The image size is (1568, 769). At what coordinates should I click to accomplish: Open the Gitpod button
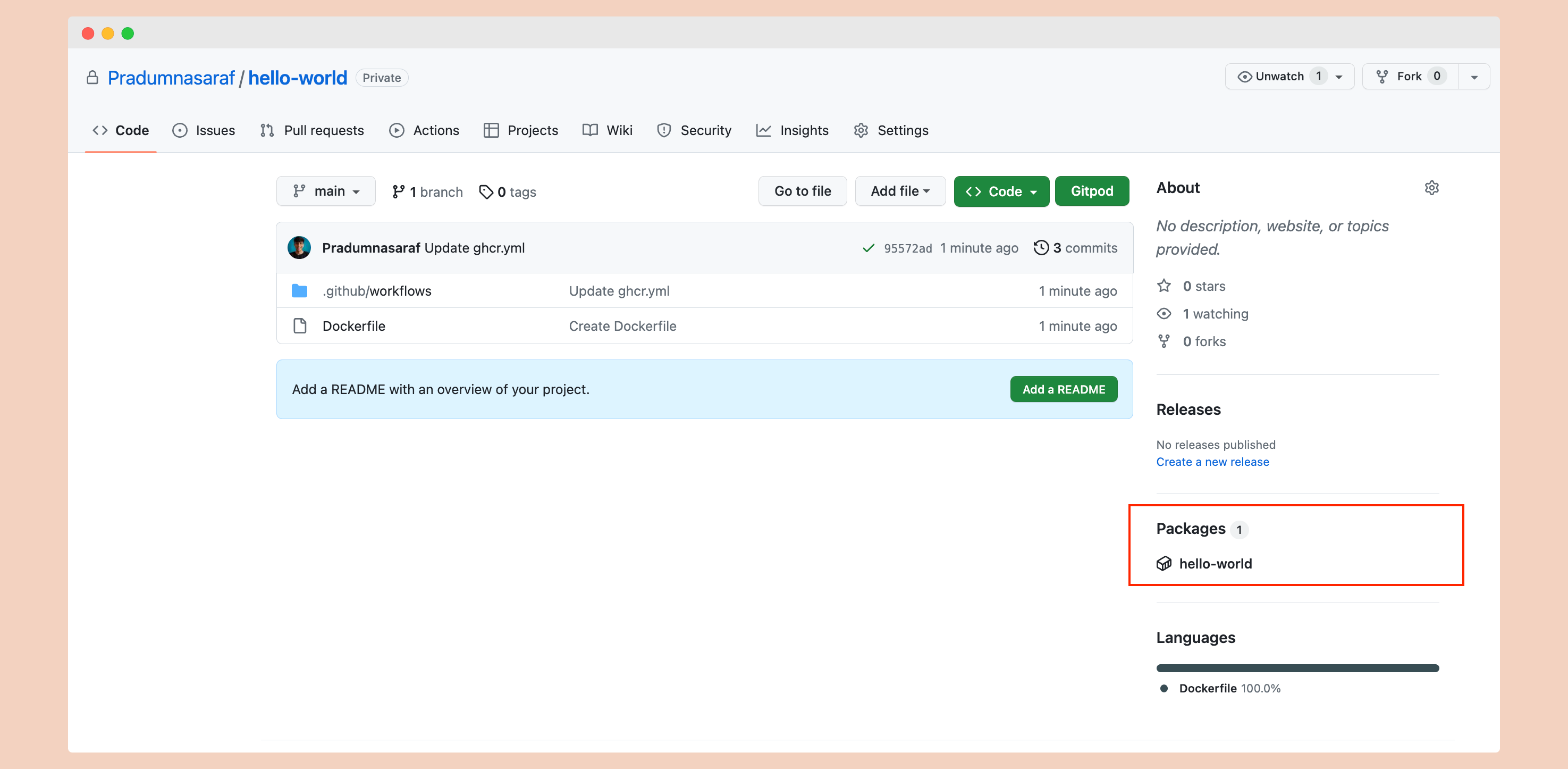1091,191
